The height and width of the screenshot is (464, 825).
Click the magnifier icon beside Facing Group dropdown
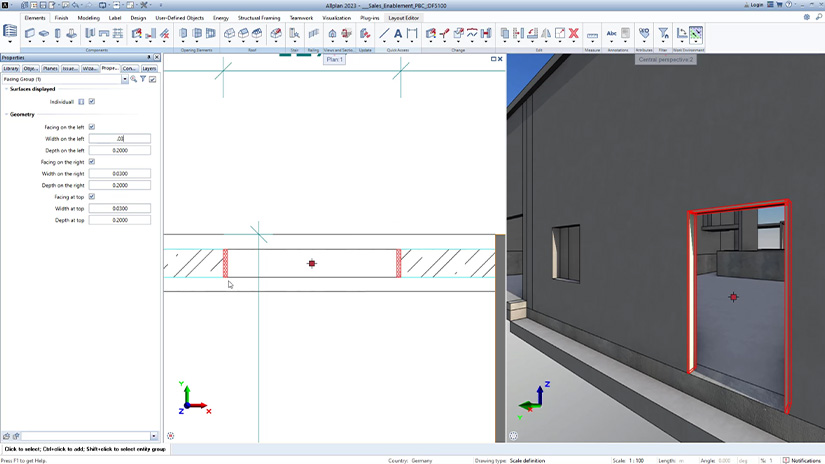(134, 79)
